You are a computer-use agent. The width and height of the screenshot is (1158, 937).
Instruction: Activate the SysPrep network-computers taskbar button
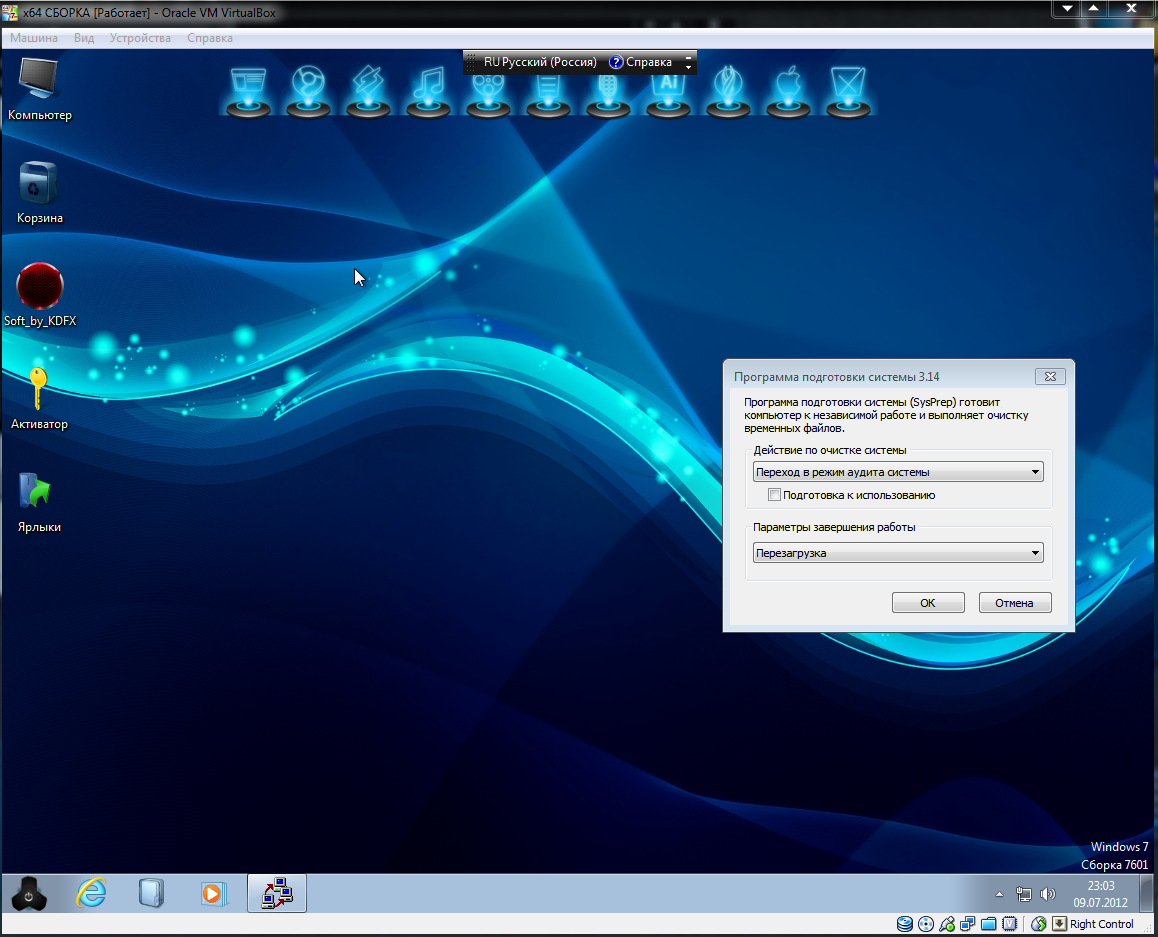coord(277,893)
